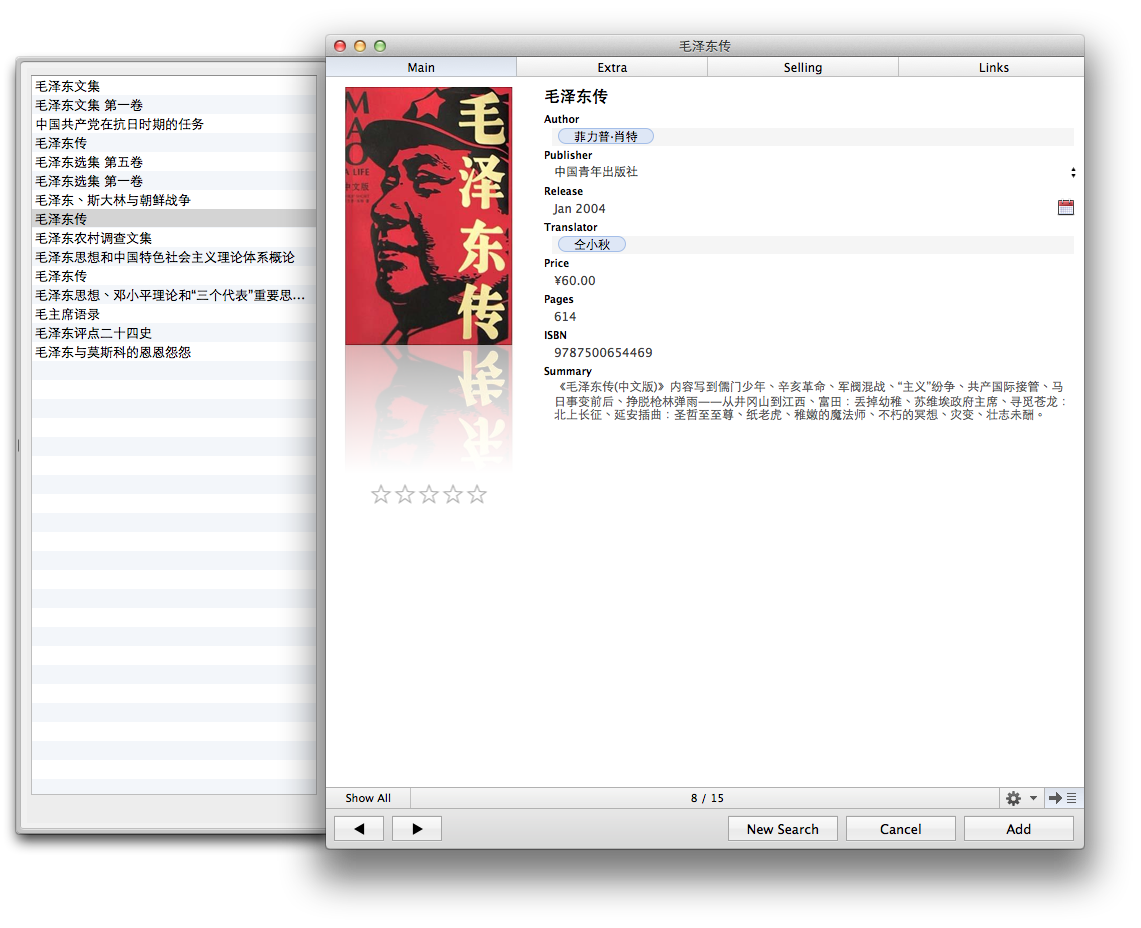Add this book to the library

click(1018, 828)
